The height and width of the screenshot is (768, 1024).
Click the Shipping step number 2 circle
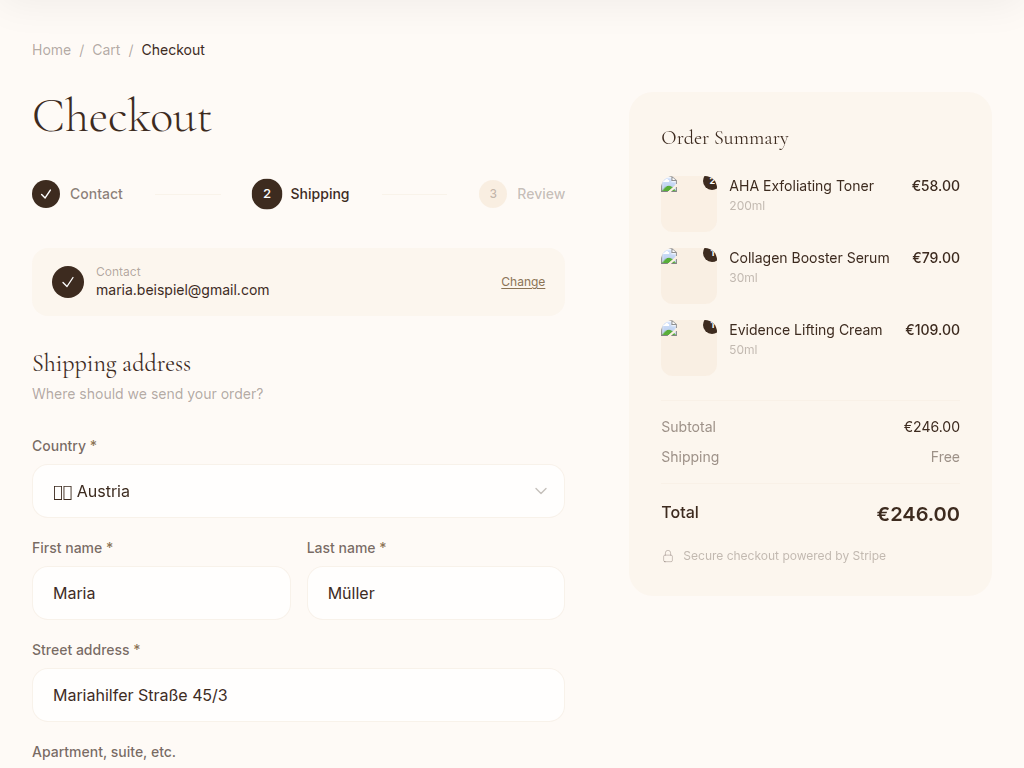267,194
